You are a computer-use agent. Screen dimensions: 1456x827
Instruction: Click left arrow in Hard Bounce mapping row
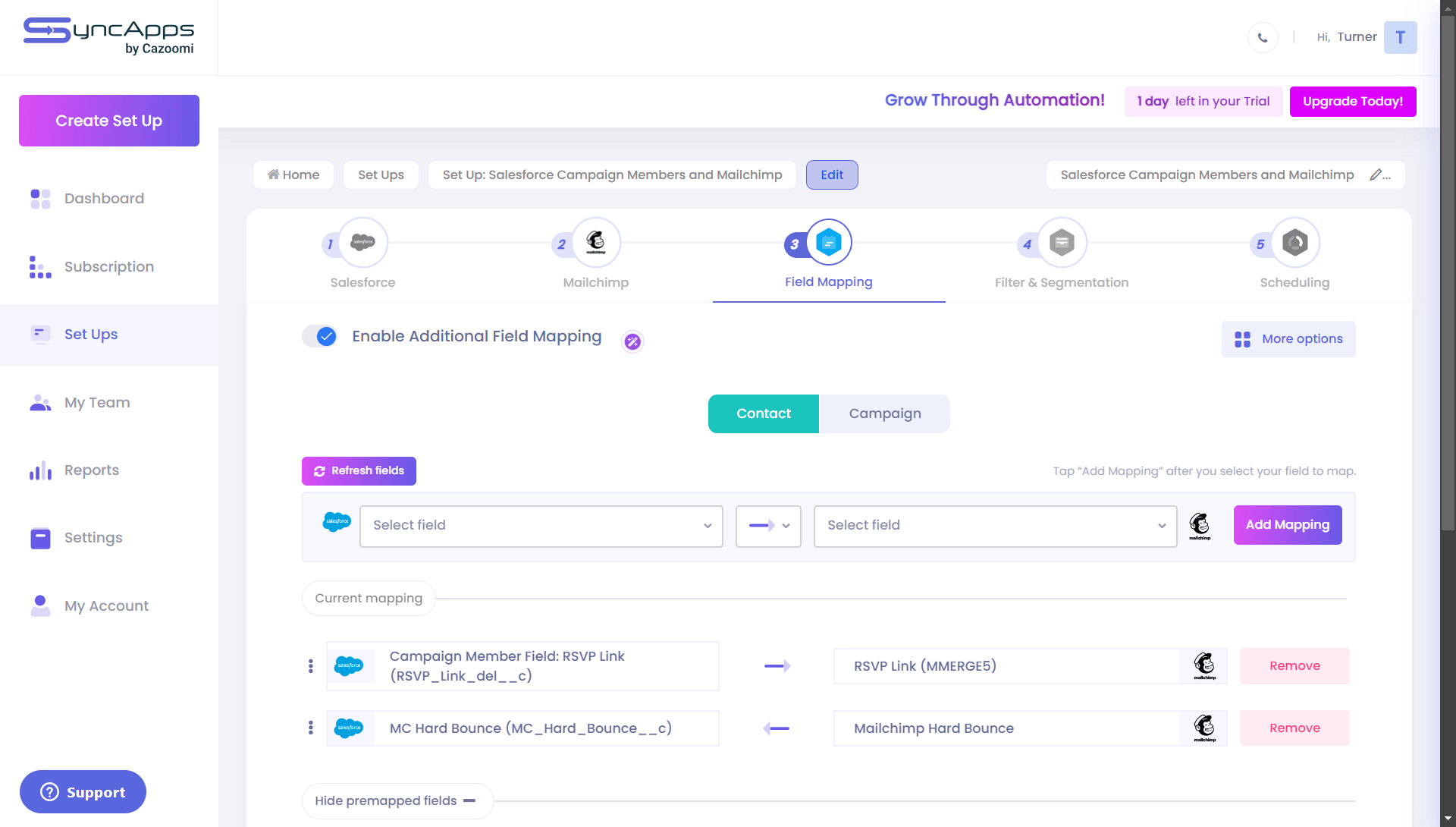tap(777, 728)
